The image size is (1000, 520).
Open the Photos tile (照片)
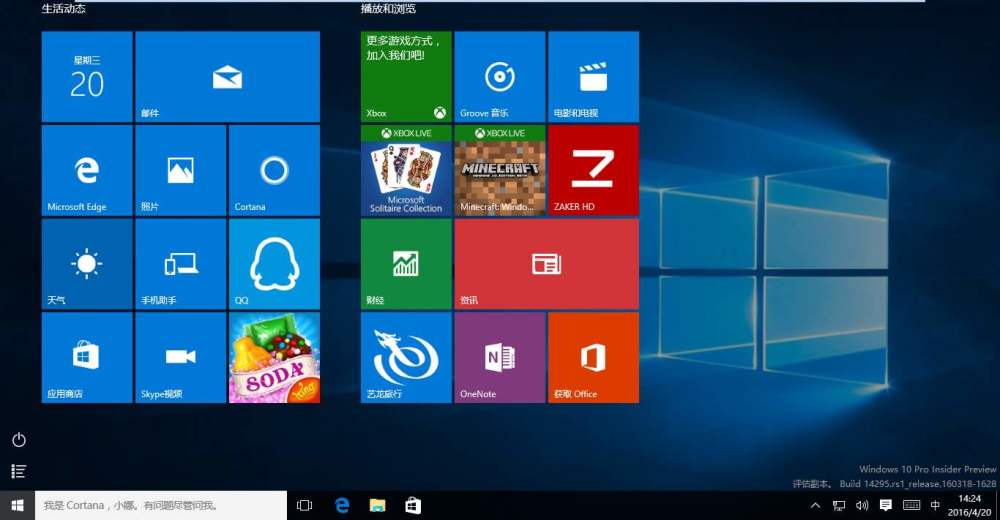click(180, 170)
